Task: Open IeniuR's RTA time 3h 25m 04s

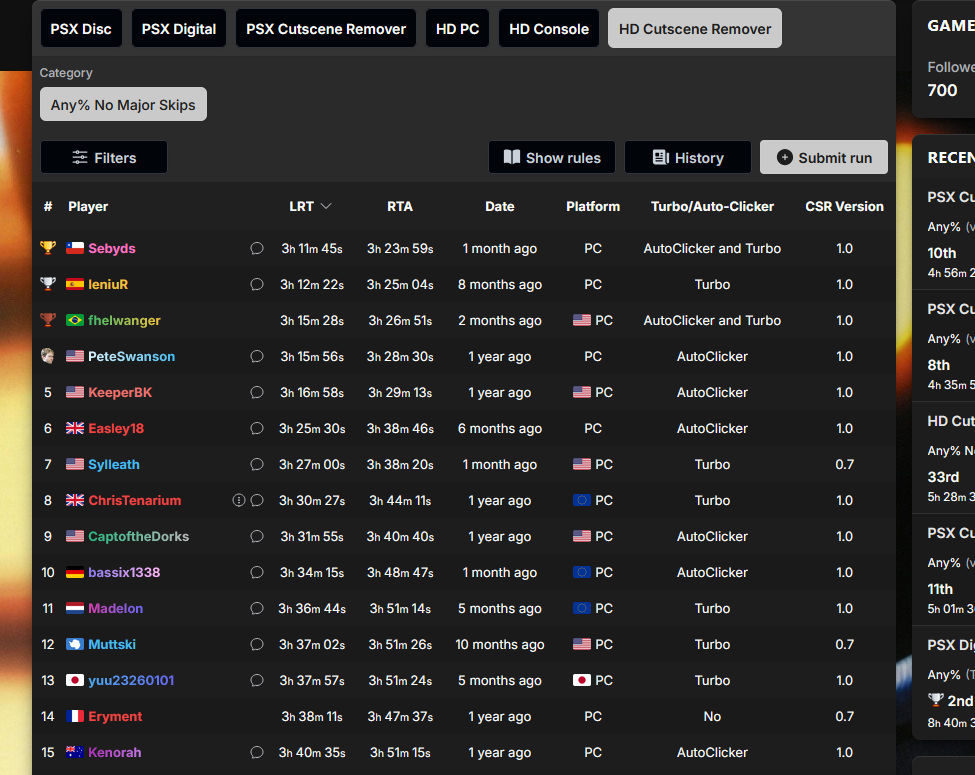Action: coord(400,284)
